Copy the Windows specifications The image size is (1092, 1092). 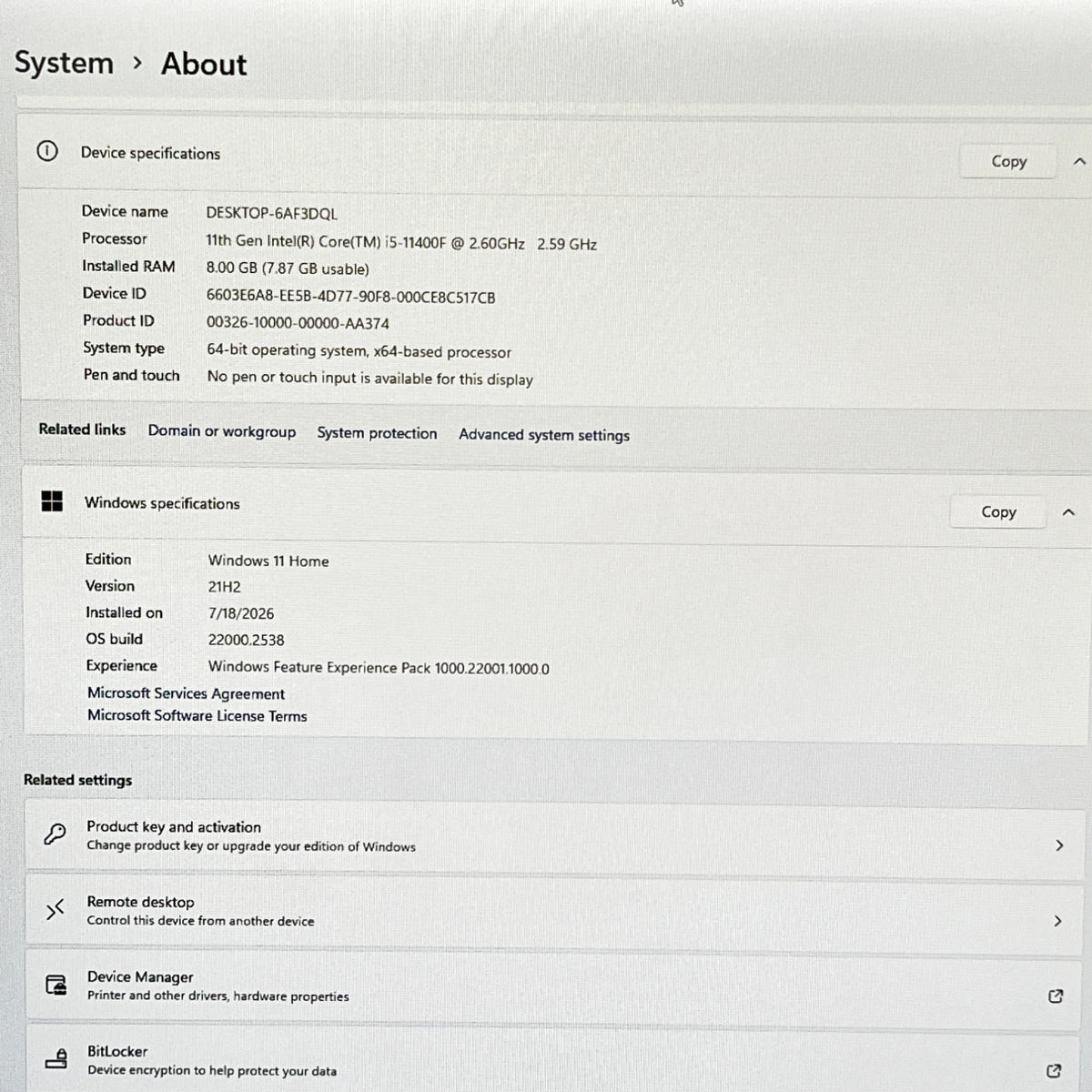(x=998, y=511)
